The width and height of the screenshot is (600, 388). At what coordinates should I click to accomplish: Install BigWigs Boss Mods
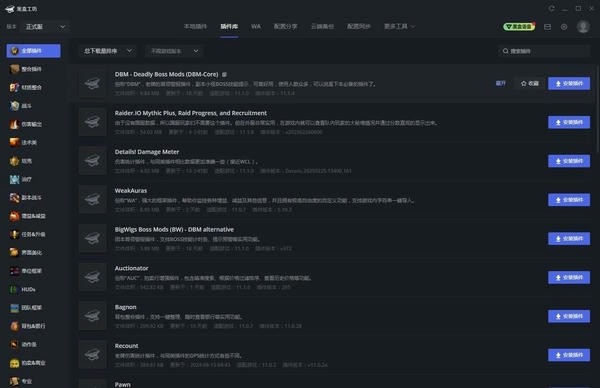(x=569, y=239)
